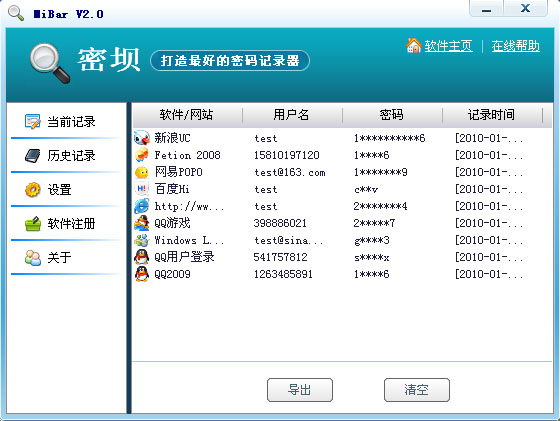This screenshot has height=421, width=560.
Task: Click the 网易POPO smiley icon
Action: click(x=142, y=172)
